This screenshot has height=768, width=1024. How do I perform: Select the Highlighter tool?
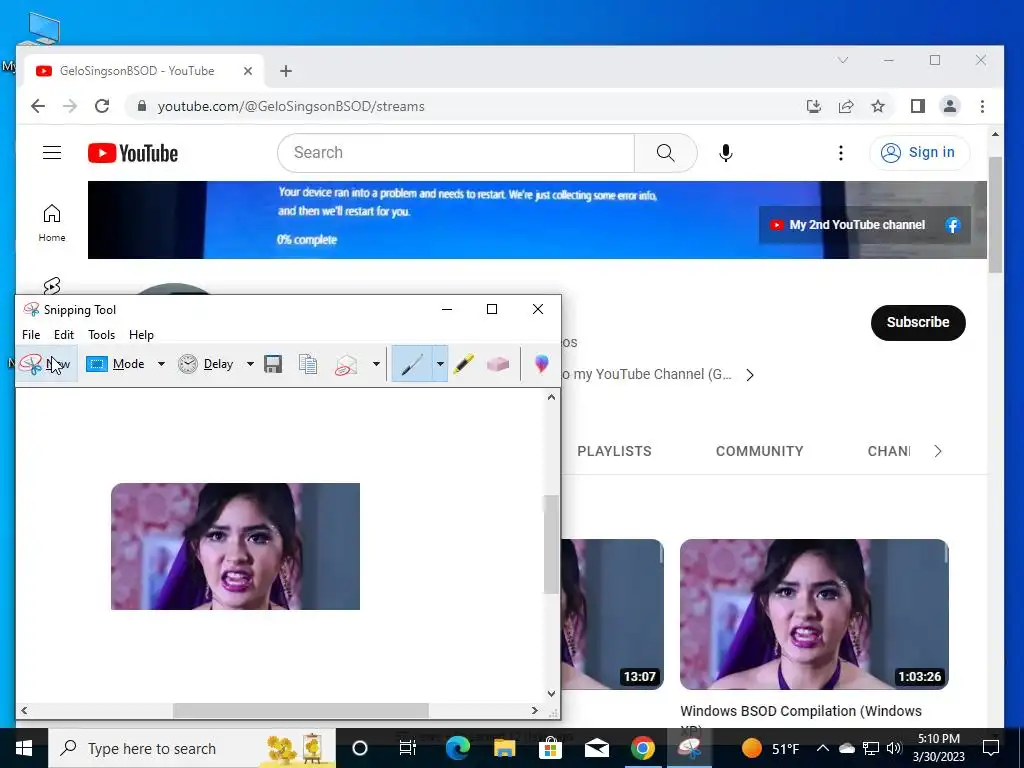point(464,364)
